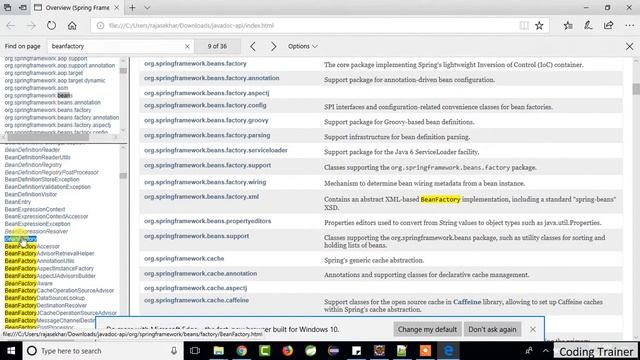Image resolution: width=640 pixels, height=360 pixels.
Task: Click Change my default button
Action: [x=427, y=329]
